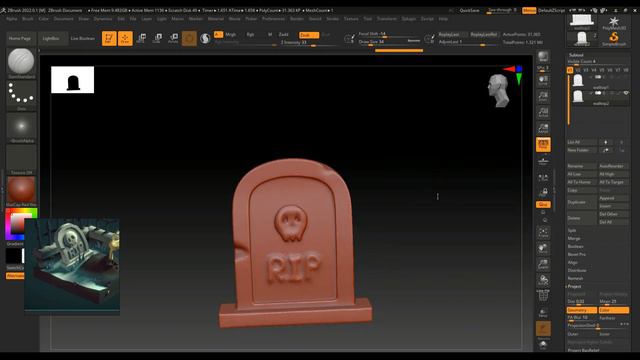Click the Zoom3D icon on right shelf
640x360 pixels.
pyautogui.click(x=543, y=264)
